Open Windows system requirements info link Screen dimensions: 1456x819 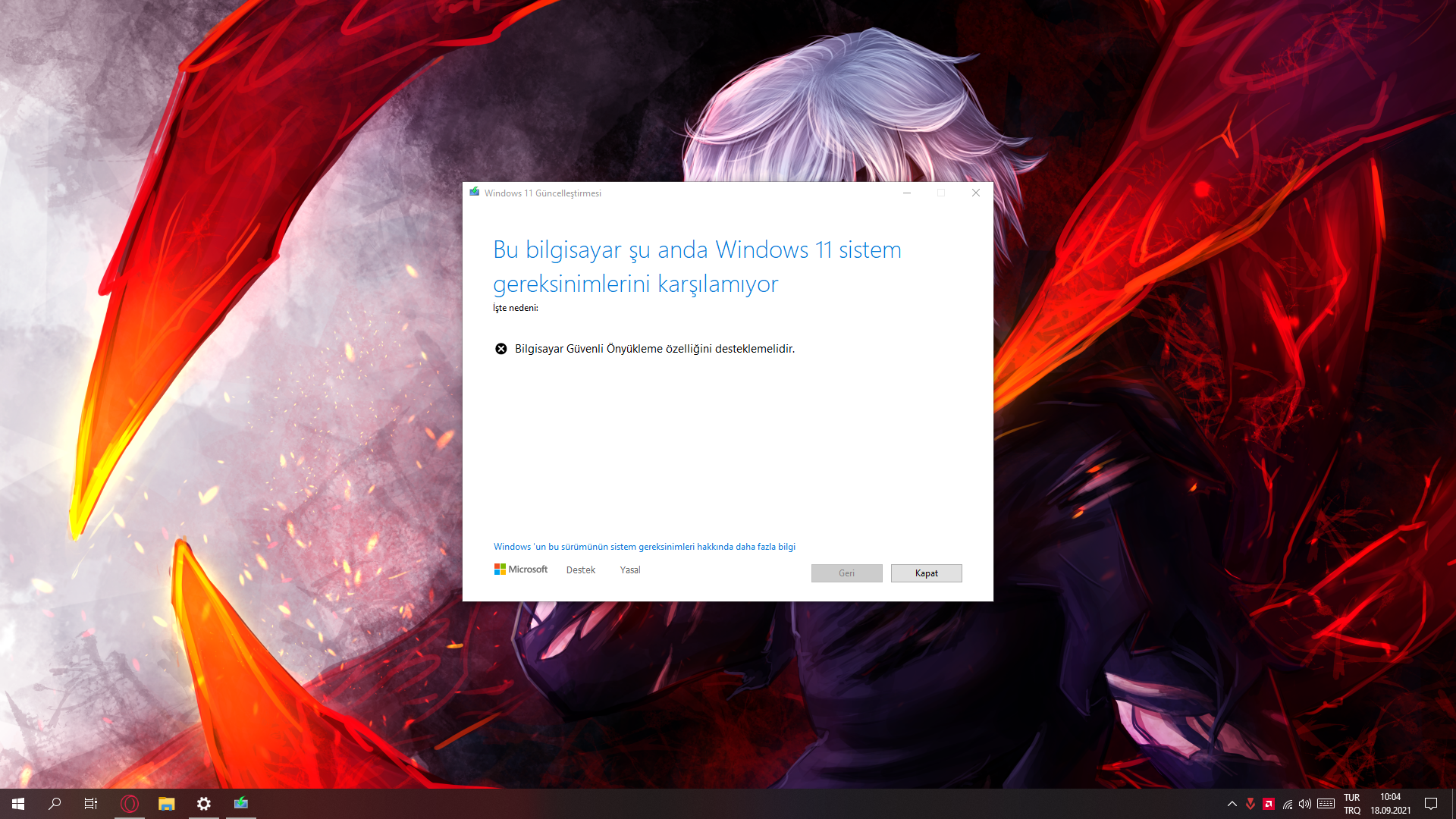644,547
